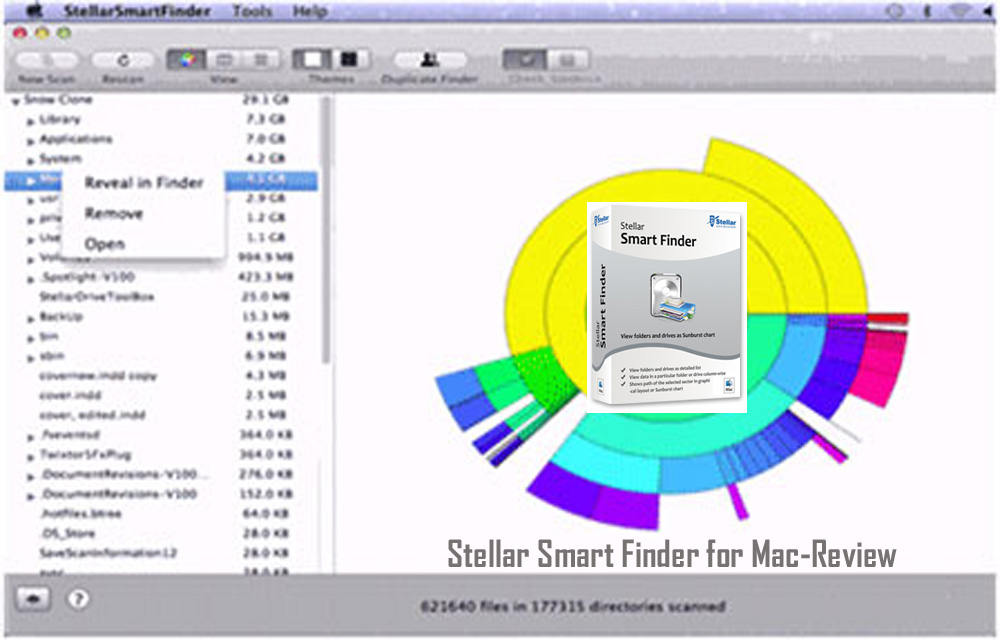Click the Rescan toolbar icon

tap(124, 60)
